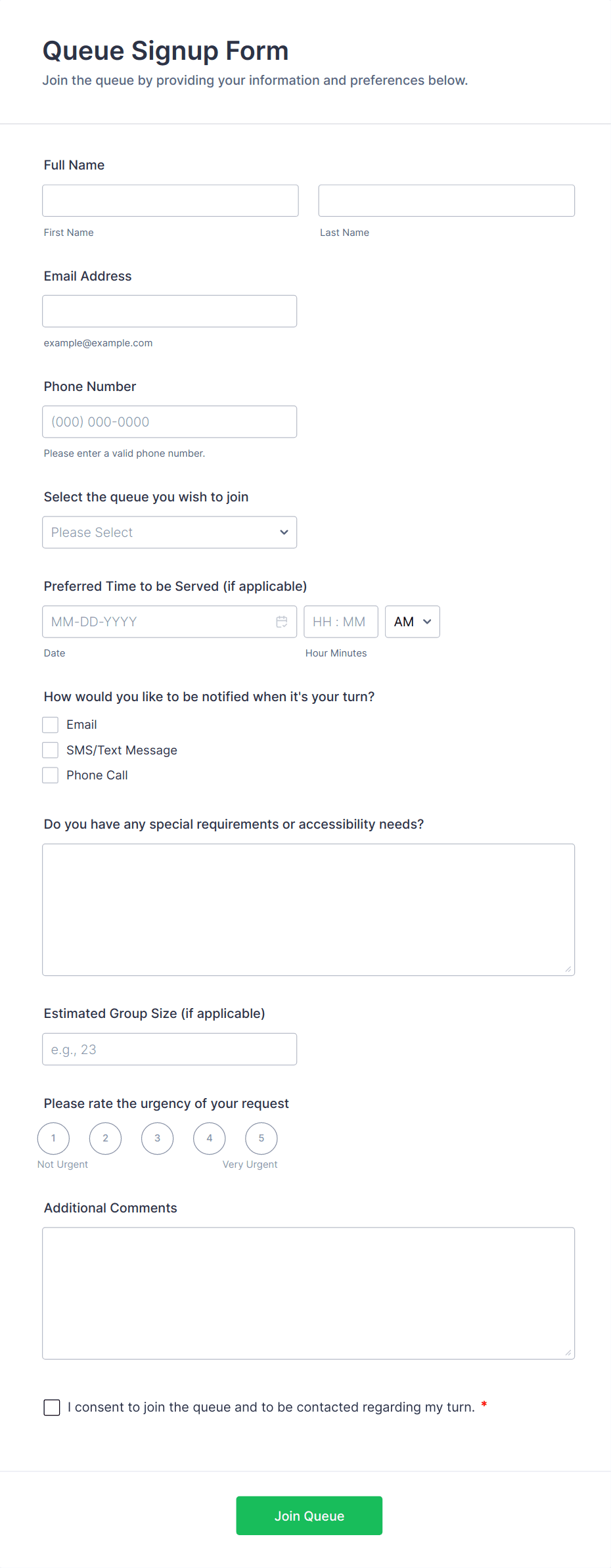The width and height of the screenshot is (611, 1568).
Task: Select urgency rating 2
Action: pos(105,1138)
